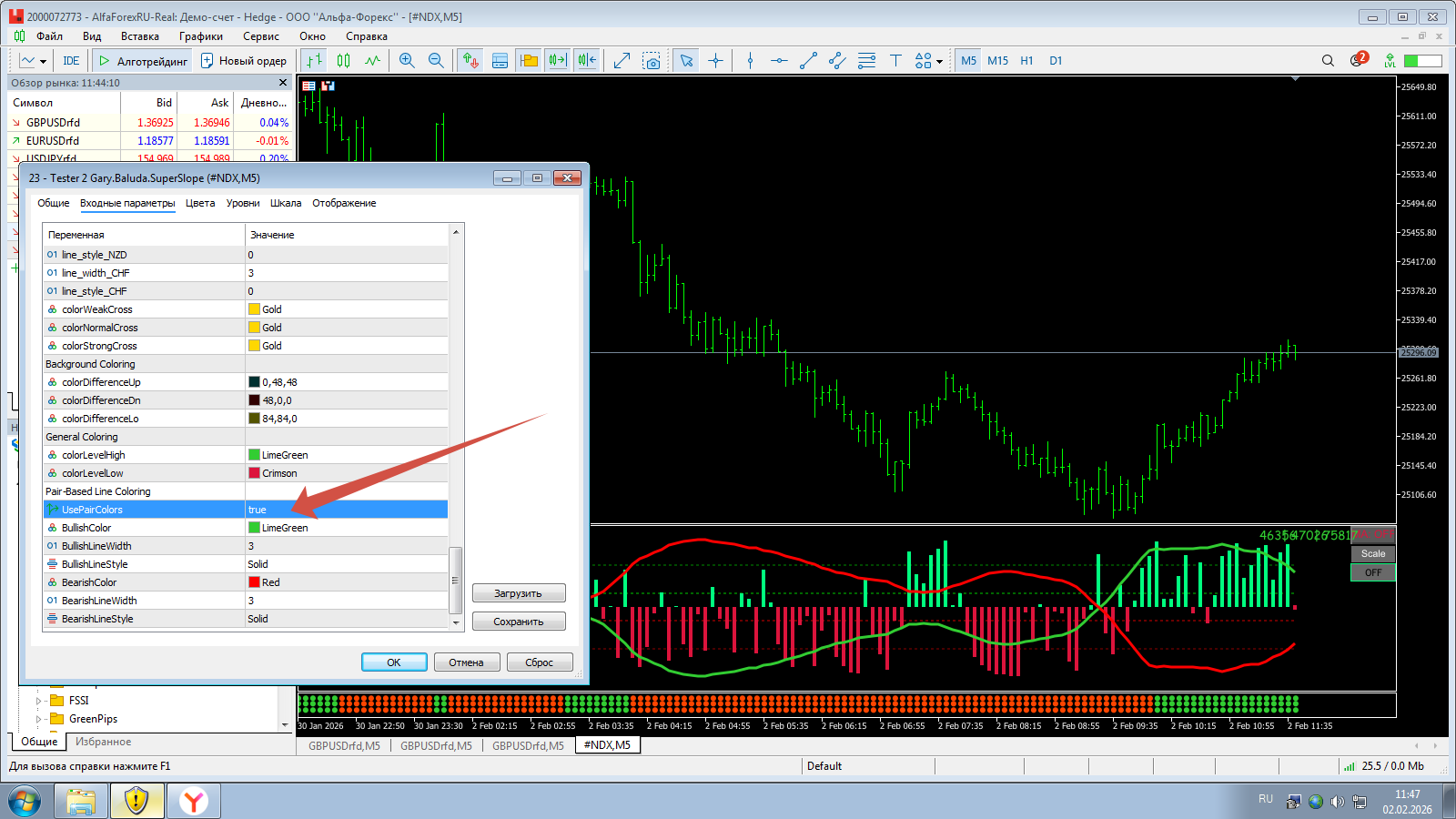Toggle chart auto-scroll to latest bar
Image resolution: width=1456 pixels, height=819 pixels.
[x=558, y=61]
